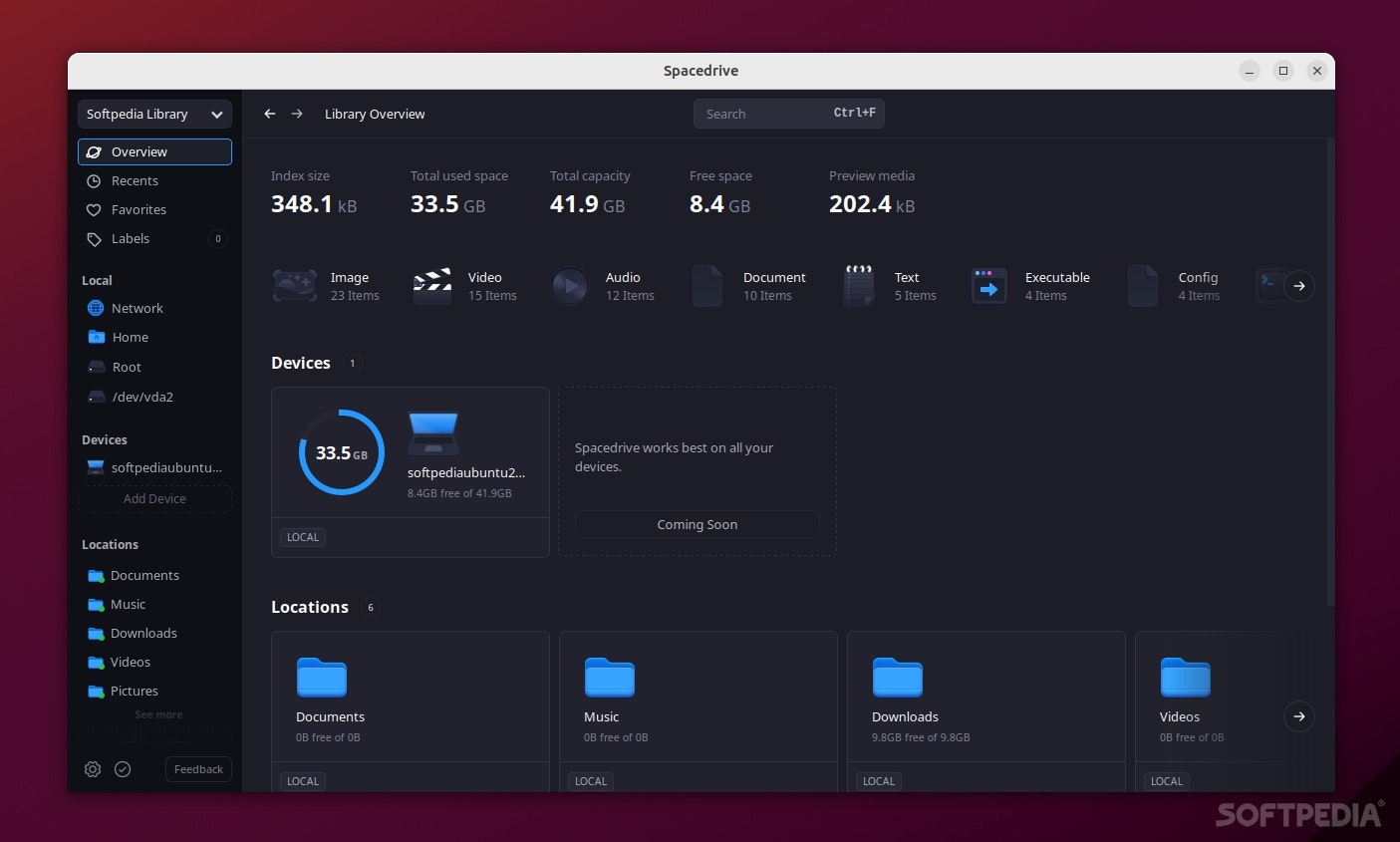Screen dimensions: 1400x842
Task: Click the Locations count badge 6
Action: coord(371,607)
